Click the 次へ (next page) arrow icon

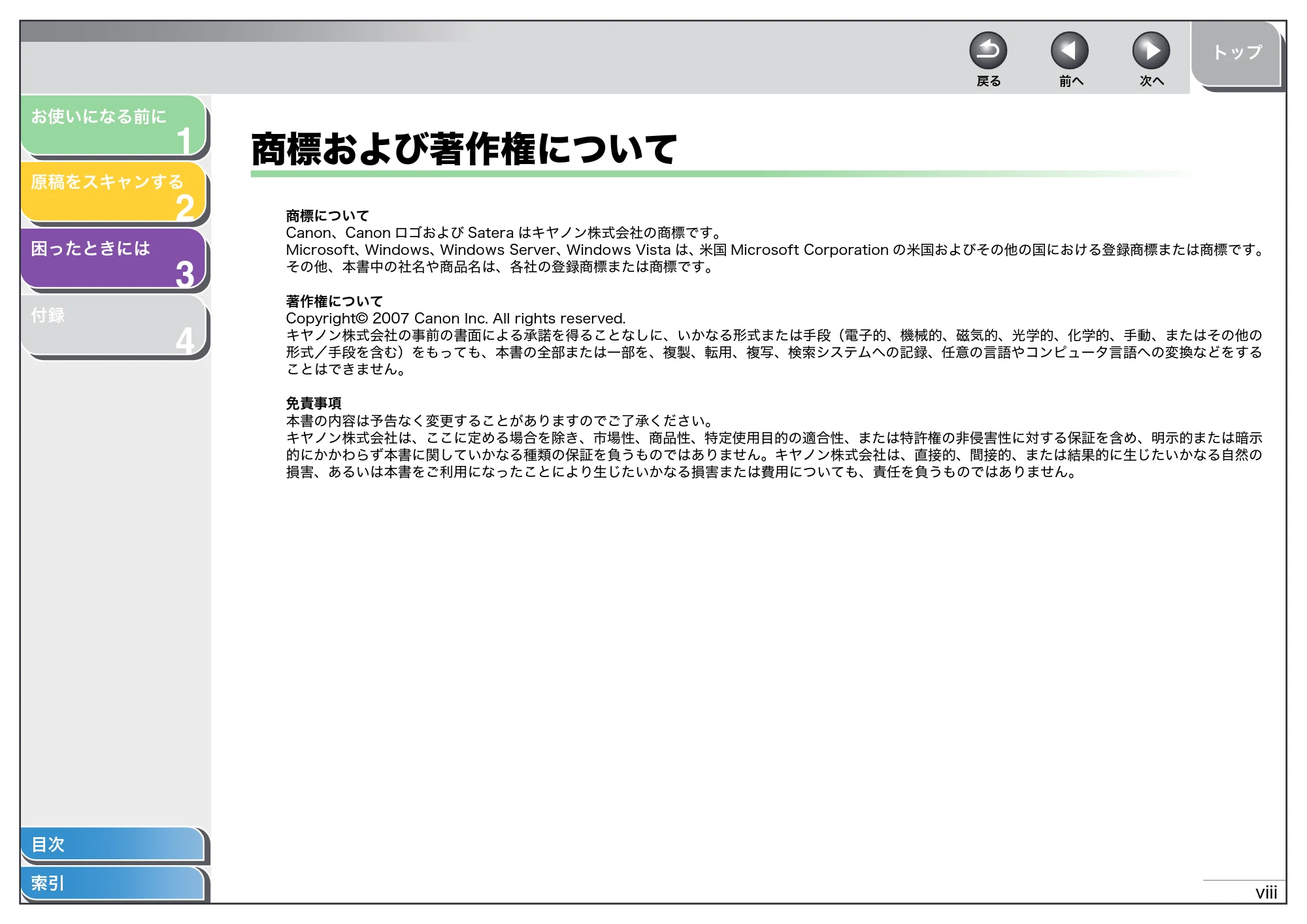click(1151, 51)
